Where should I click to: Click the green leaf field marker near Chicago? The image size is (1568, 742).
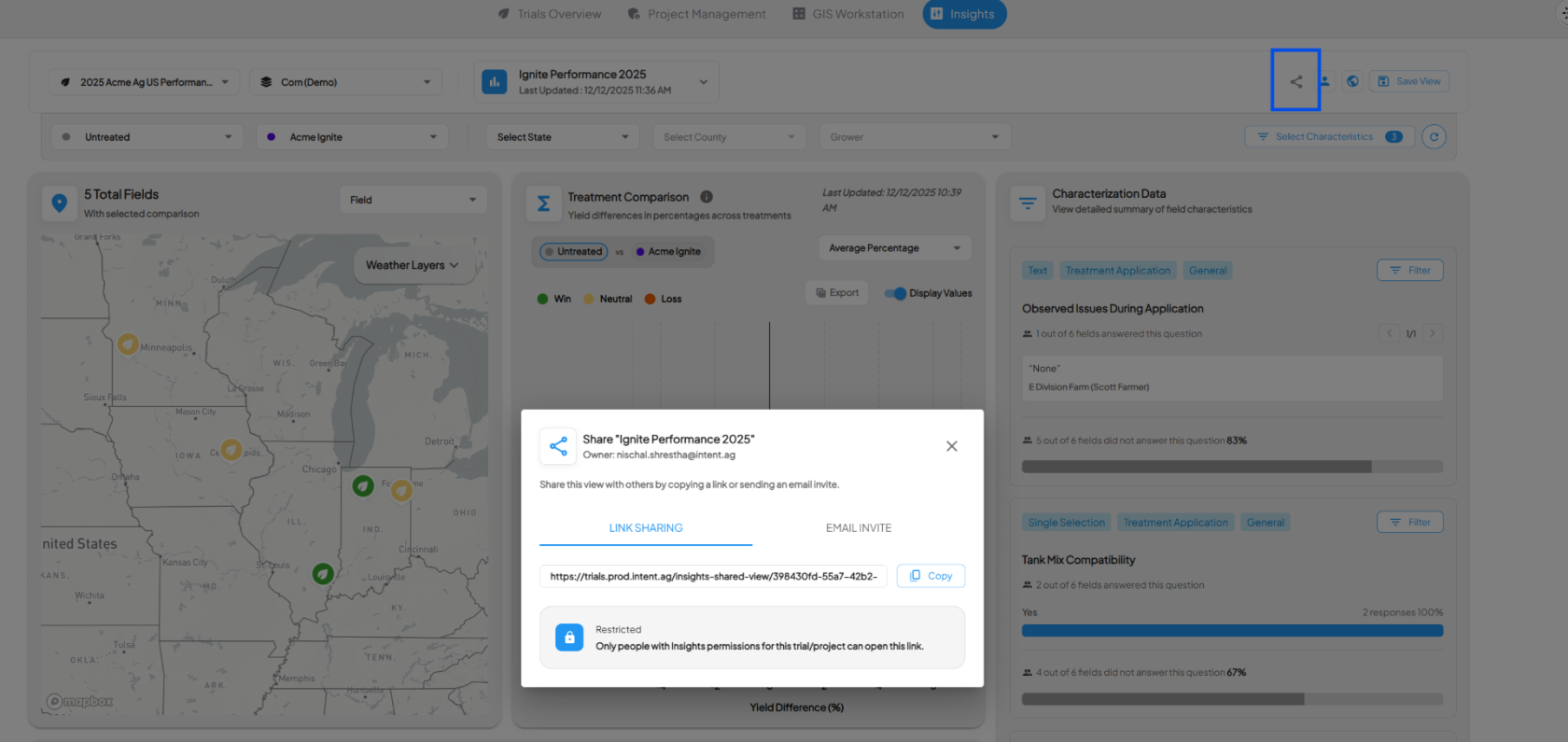pos(363,485)
